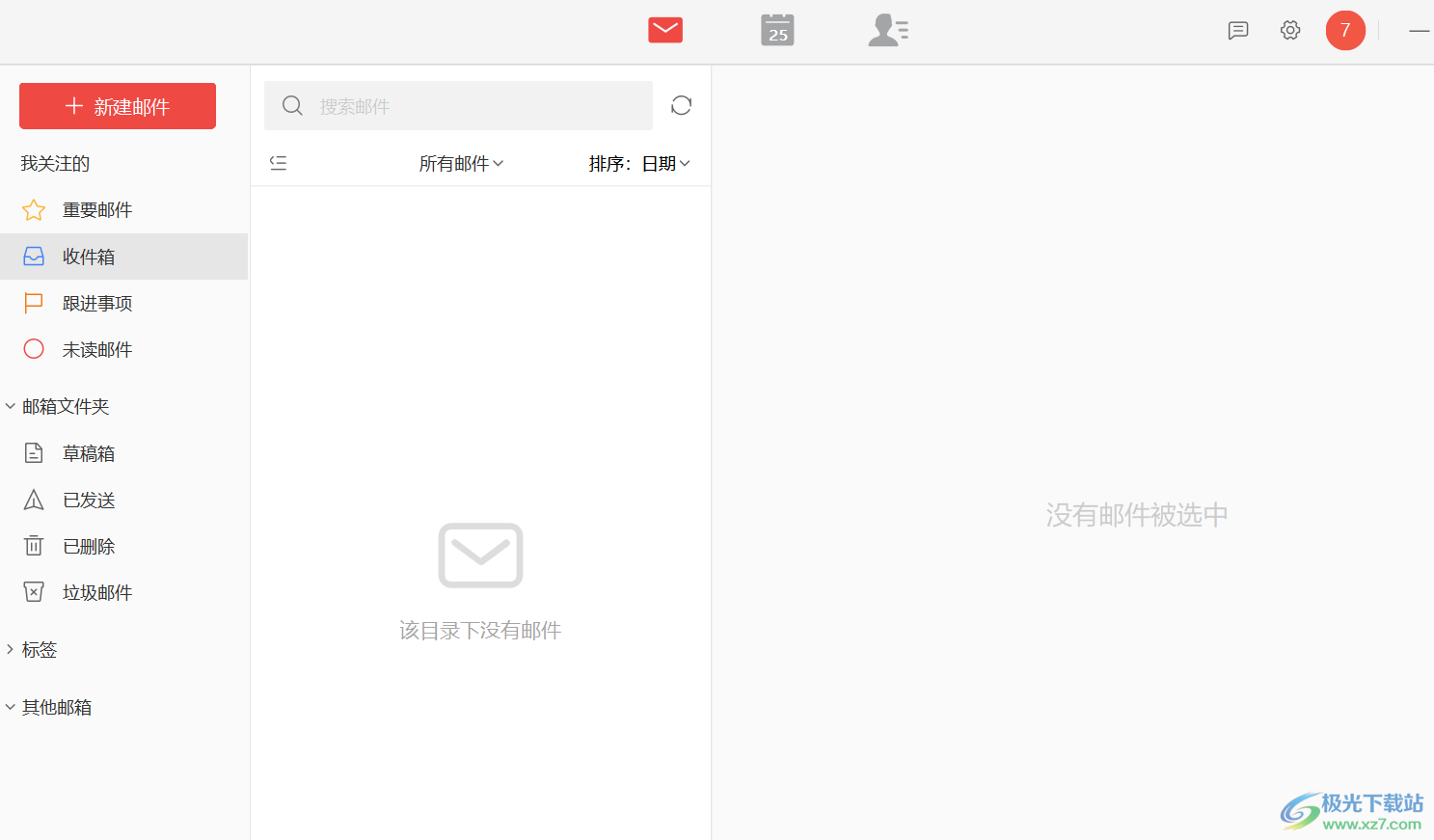
Task: Open the 排序: 日期 sort dropdown
Action: pyautogui.click(x=639, y=164)
